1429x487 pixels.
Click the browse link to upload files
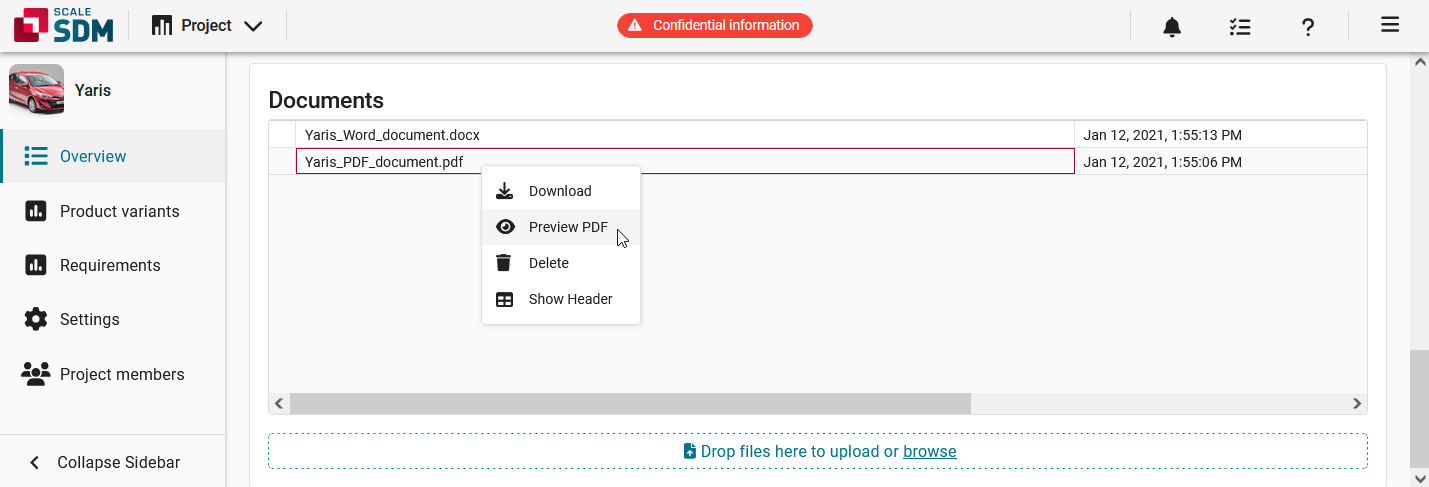pos(929,451)
